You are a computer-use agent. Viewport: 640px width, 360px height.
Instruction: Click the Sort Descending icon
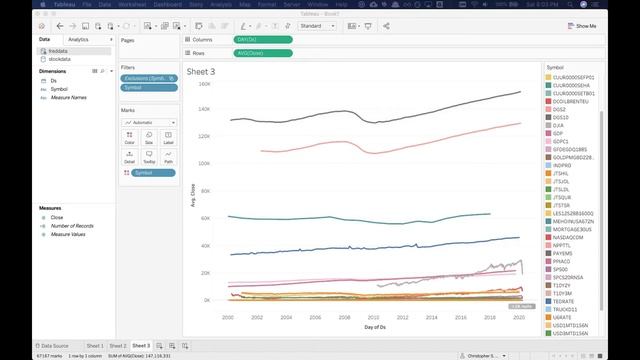[224, 26]
